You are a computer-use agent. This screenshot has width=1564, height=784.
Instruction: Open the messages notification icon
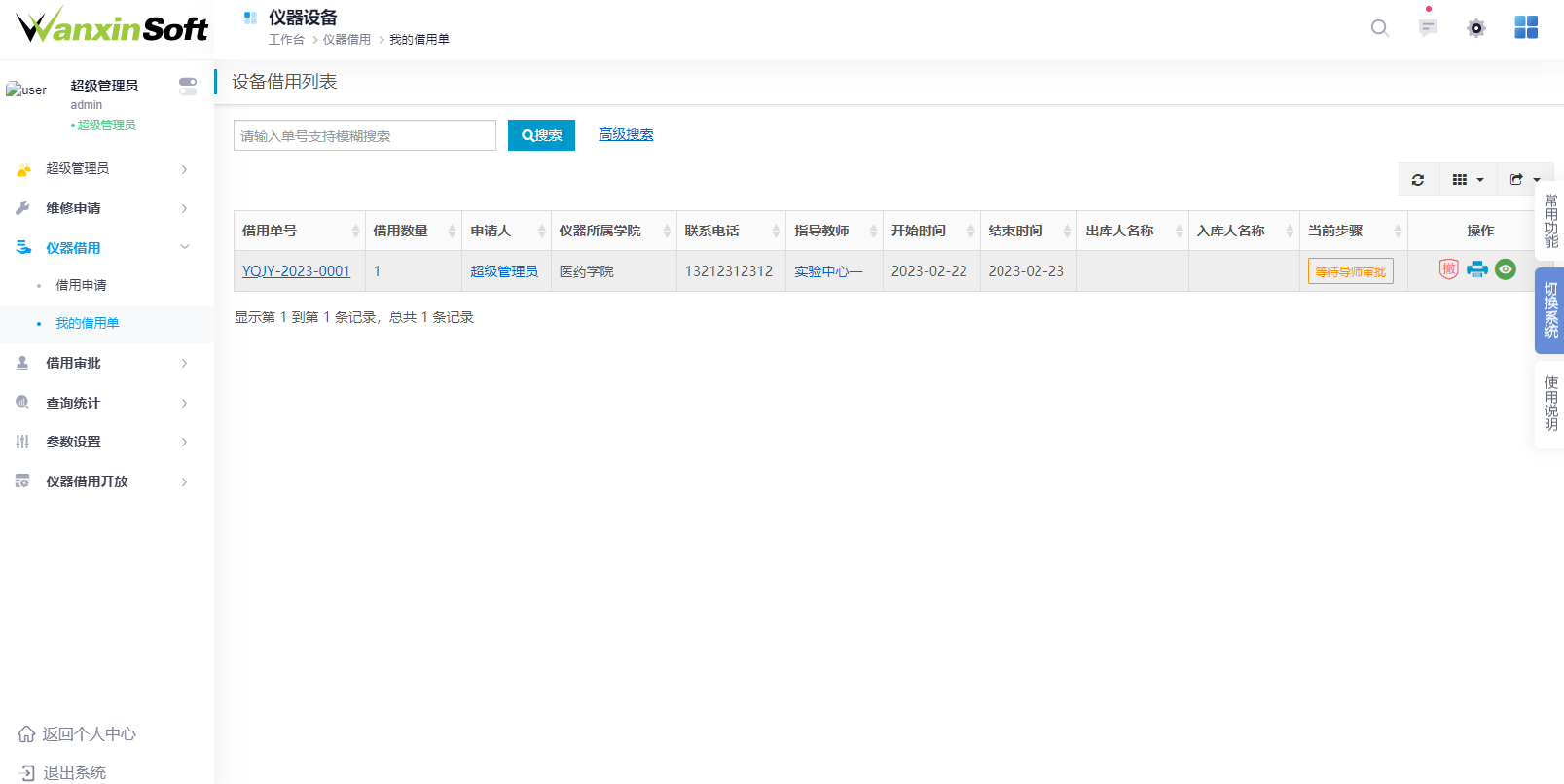1428,28
